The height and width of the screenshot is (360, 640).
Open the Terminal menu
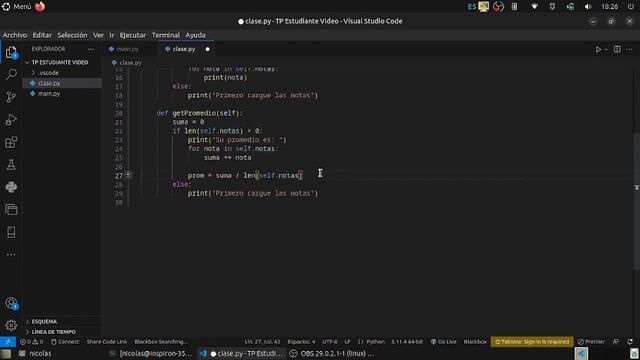(166, 35)
